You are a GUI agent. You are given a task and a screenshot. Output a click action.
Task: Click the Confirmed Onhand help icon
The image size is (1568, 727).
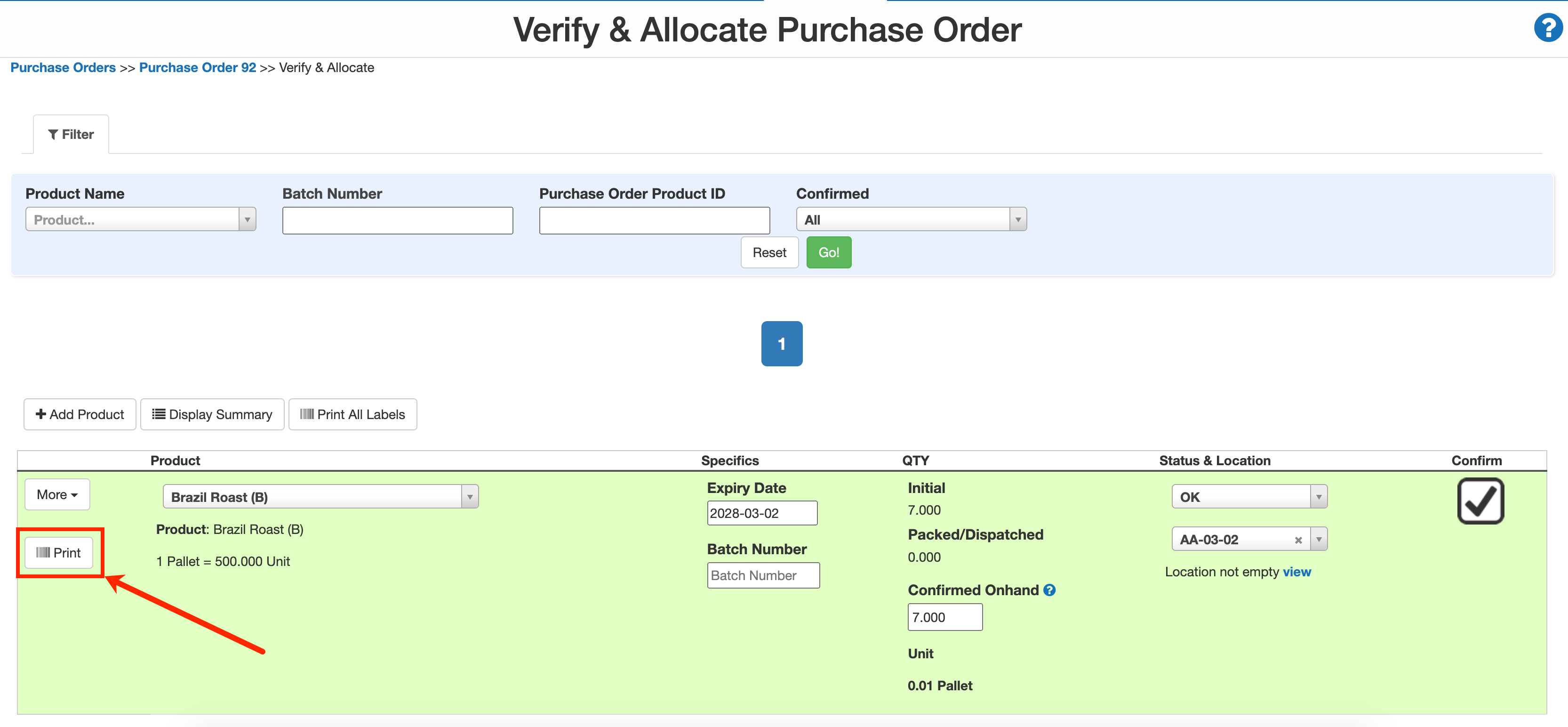[1049, 590]
